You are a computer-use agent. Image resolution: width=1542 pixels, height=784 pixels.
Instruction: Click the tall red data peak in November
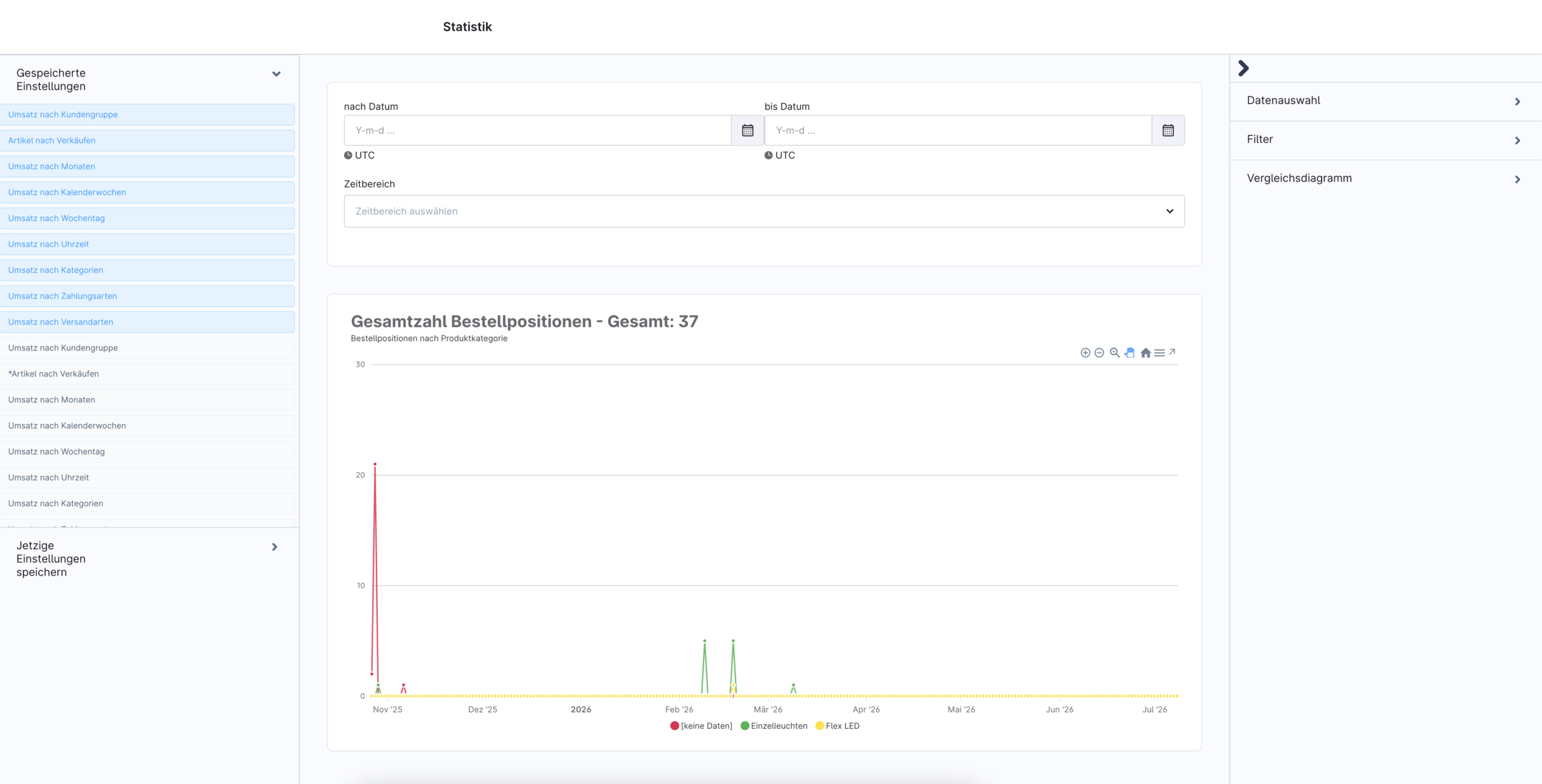pyautogui.click(x=375, y=464)
